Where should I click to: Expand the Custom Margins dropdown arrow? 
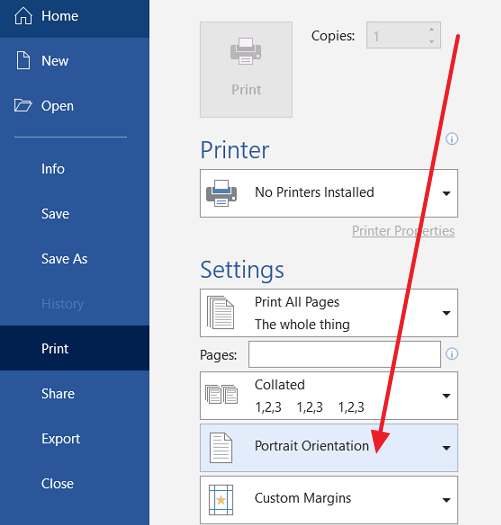[446, 500]
